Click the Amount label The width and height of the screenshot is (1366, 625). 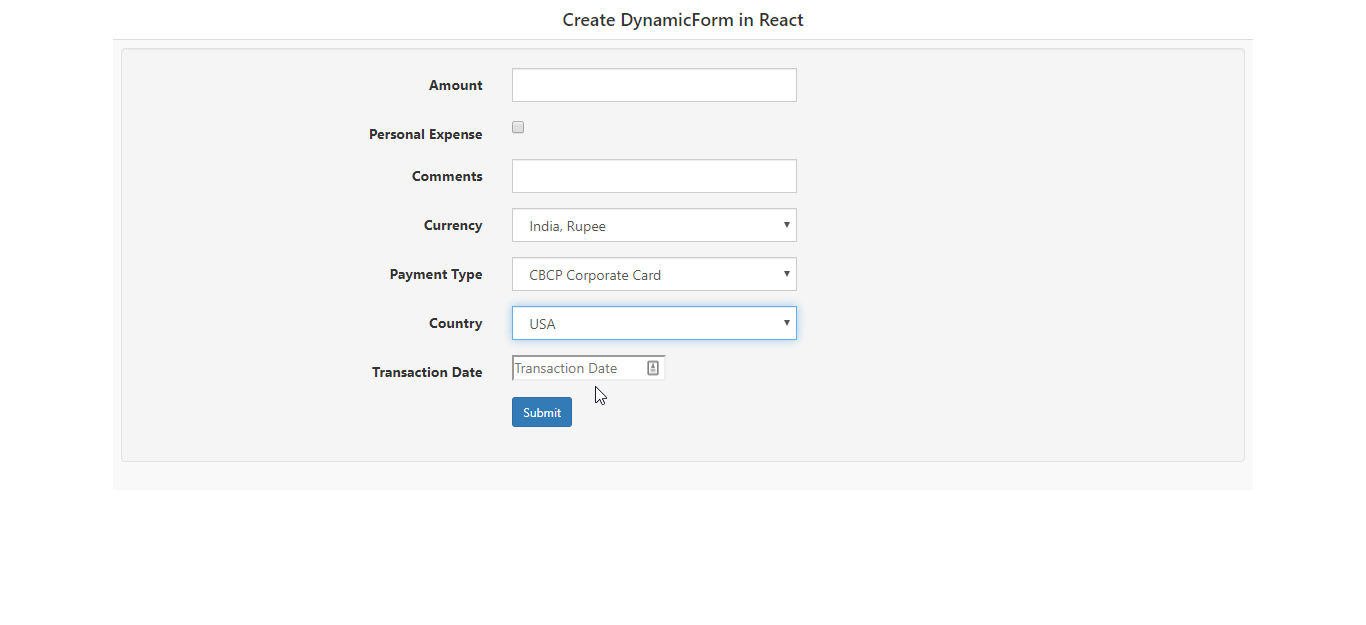[x=456, y=85]
